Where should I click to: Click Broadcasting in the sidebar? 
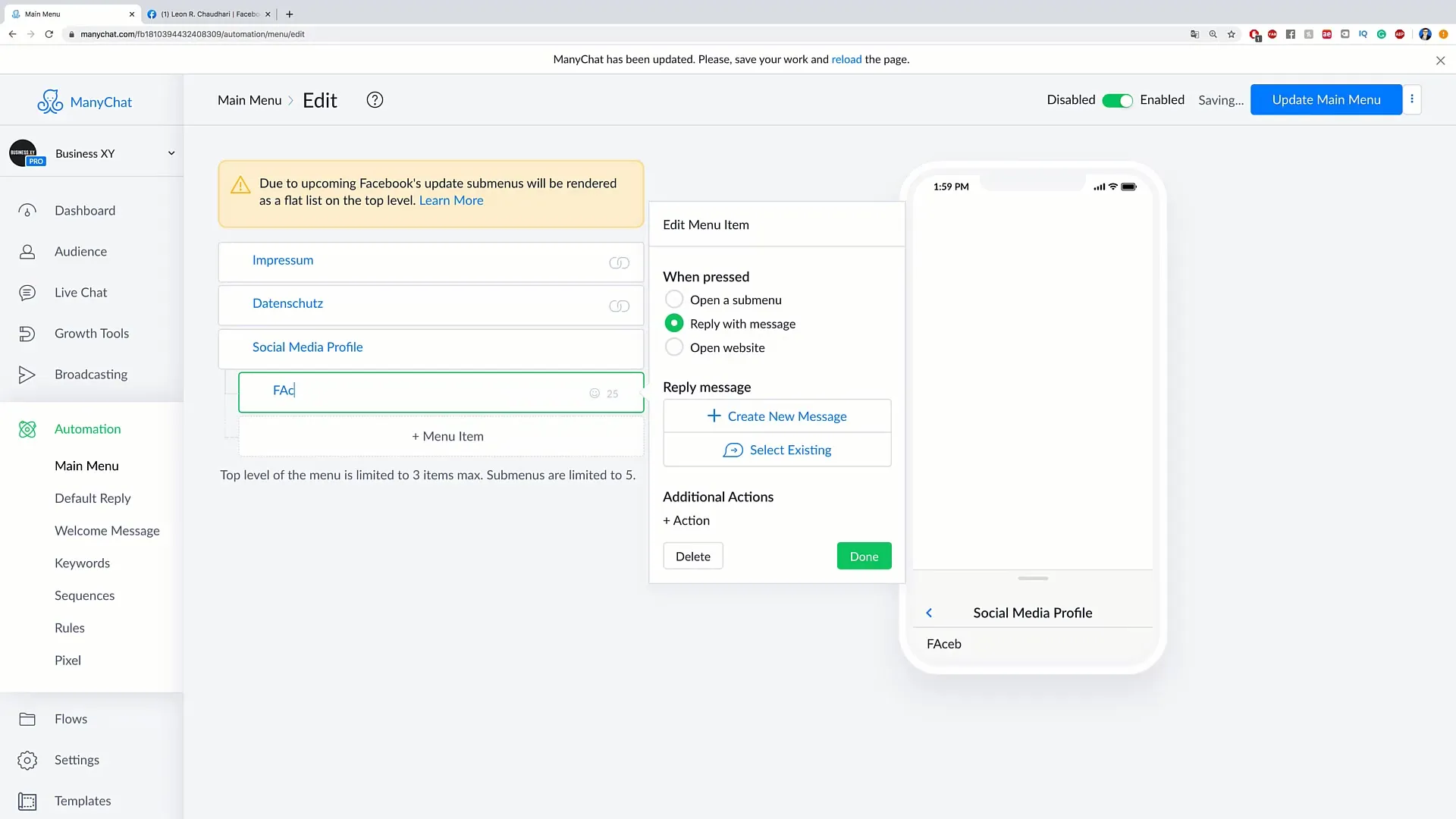pos(91,375)
